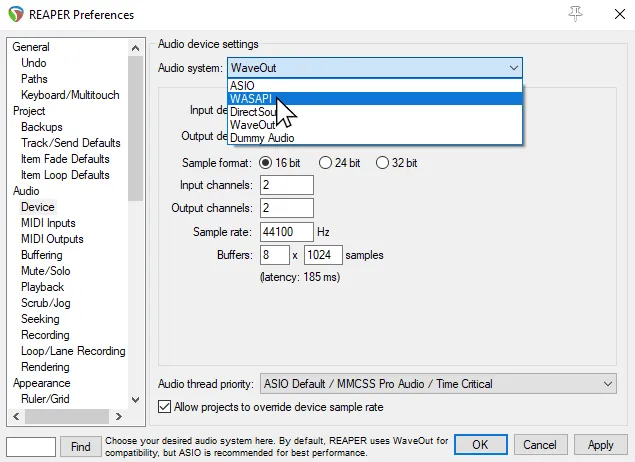Open the Rendering page
Image resolution: width=635 pixels, height=462 pixels.
point(45,367)
